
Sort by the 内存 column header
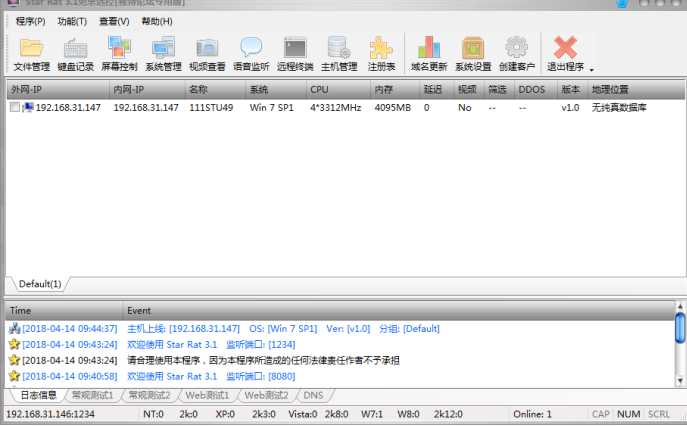tap(395, 90)
